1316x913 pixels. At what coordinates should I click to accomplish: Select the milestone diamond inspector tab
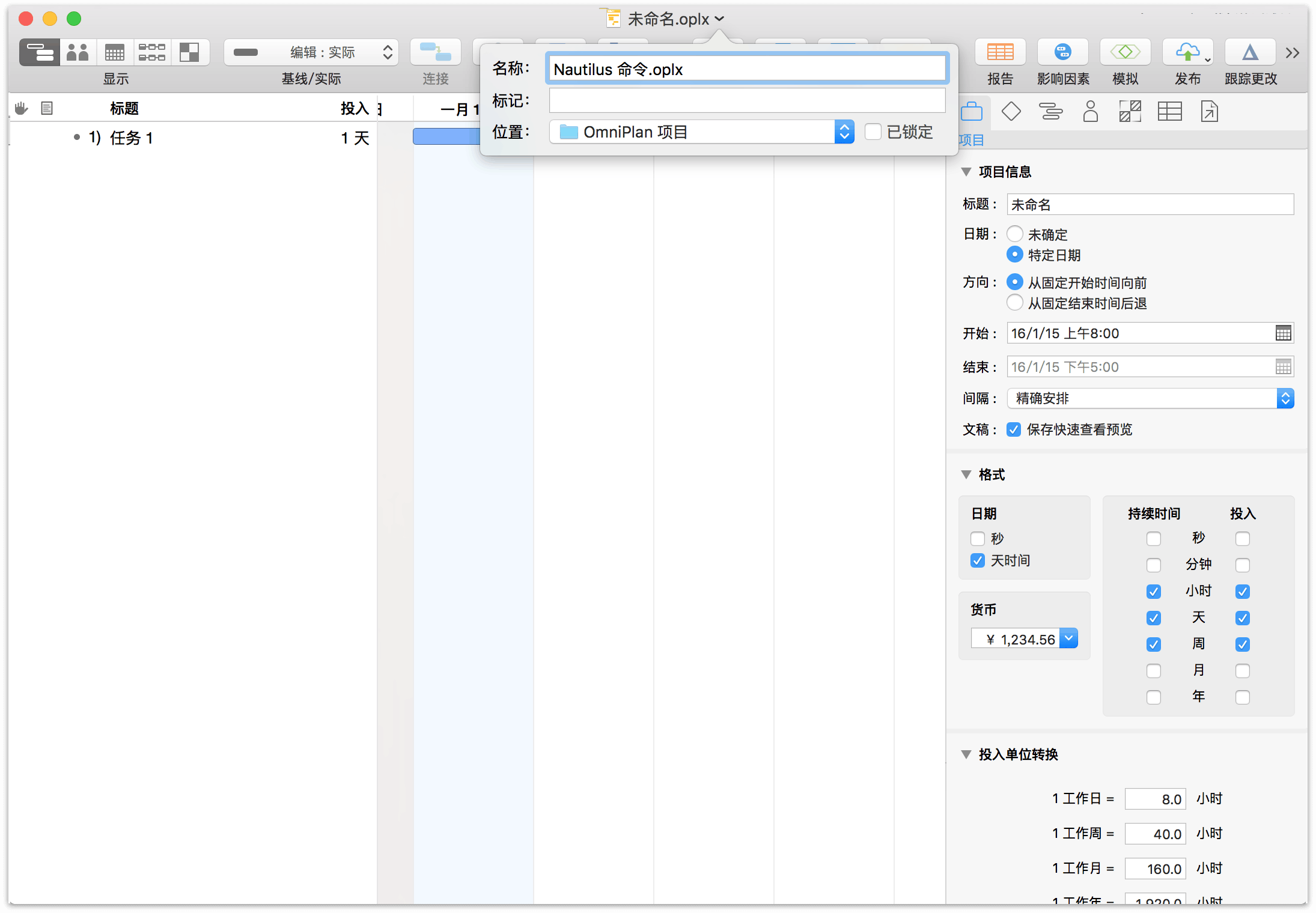click(x=1010, y=111)
